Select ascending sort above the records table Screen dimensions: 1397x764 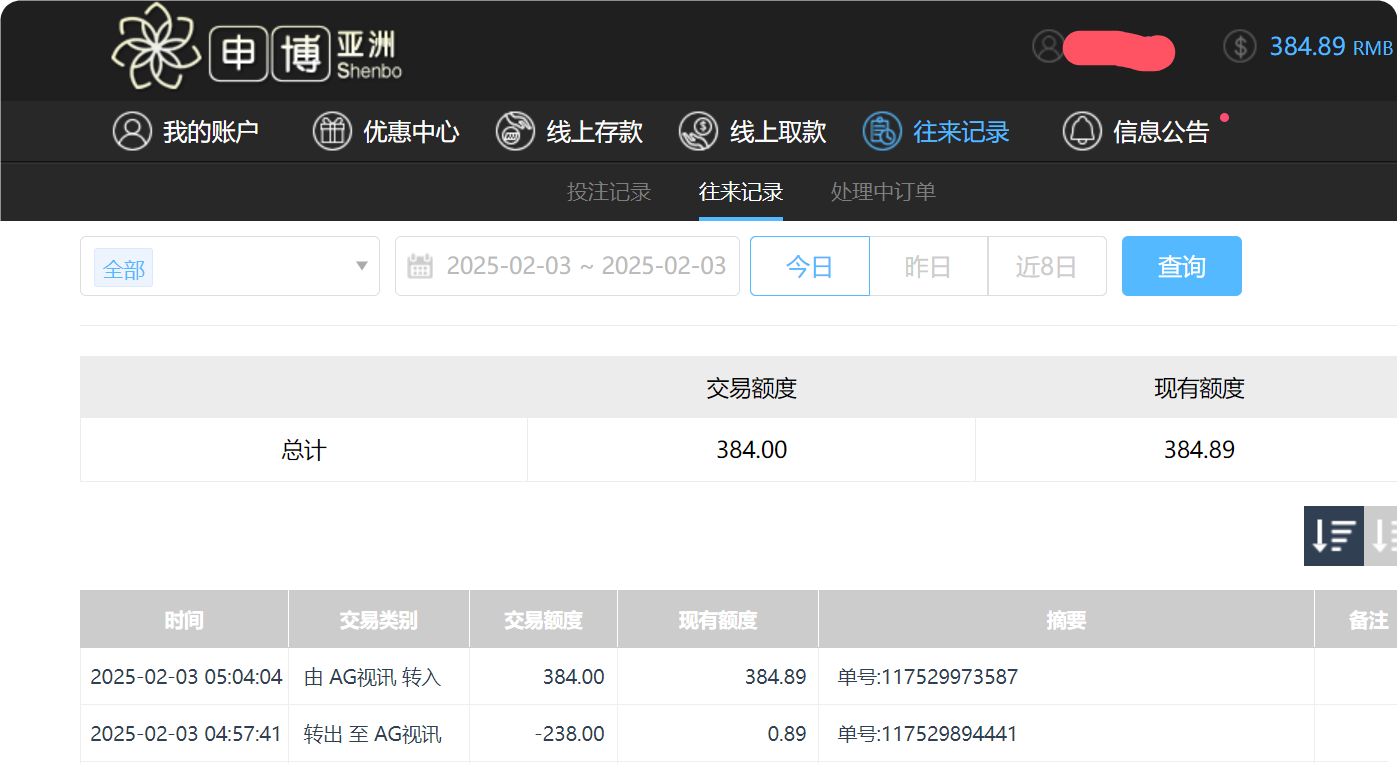click(1386, 535)
